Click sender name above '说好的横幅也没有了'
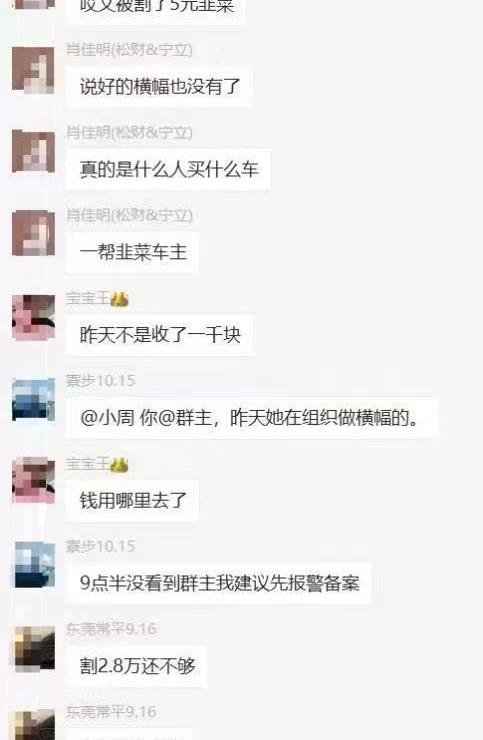 click(x=129, y=50)
